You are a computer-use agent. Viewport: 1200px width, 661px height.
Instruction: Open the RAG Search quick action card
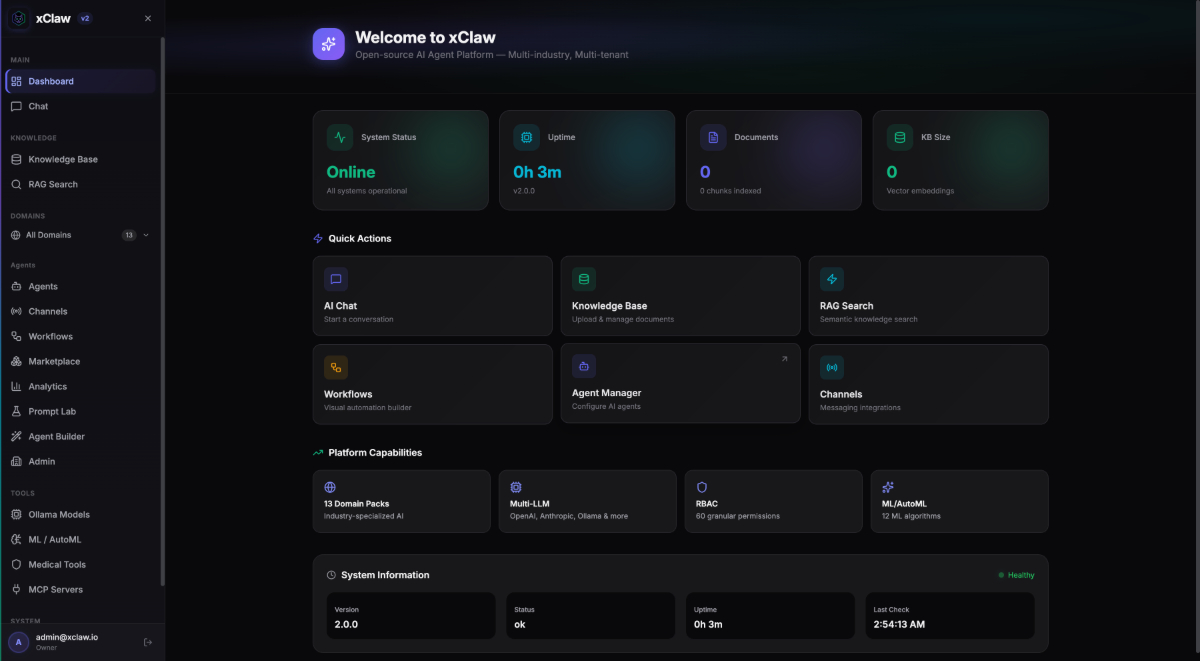point(928,295)
